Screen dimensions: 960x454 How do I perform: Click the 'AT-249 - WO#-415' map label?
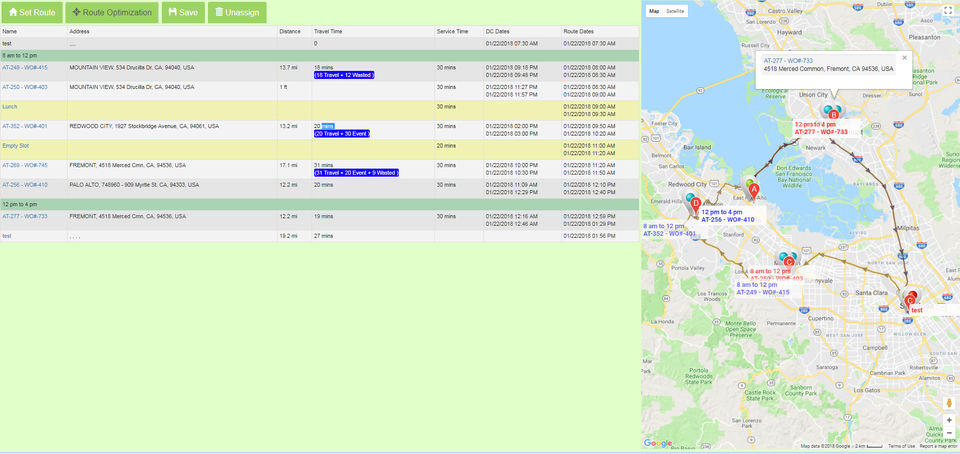[x=763, y=292]
